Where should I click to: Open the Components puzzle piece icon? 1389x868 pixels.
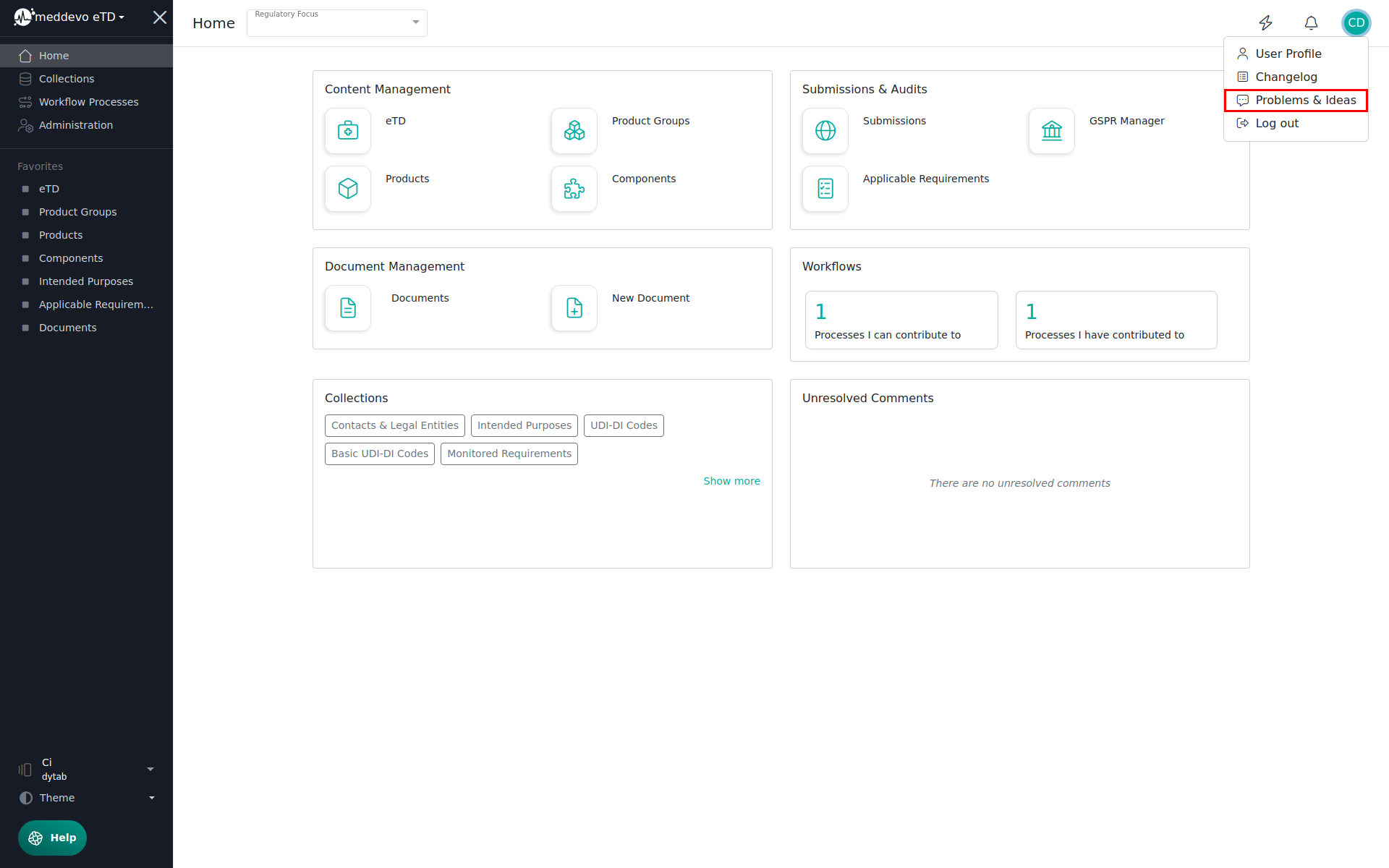pyautogui.click(x=574, y=189)
